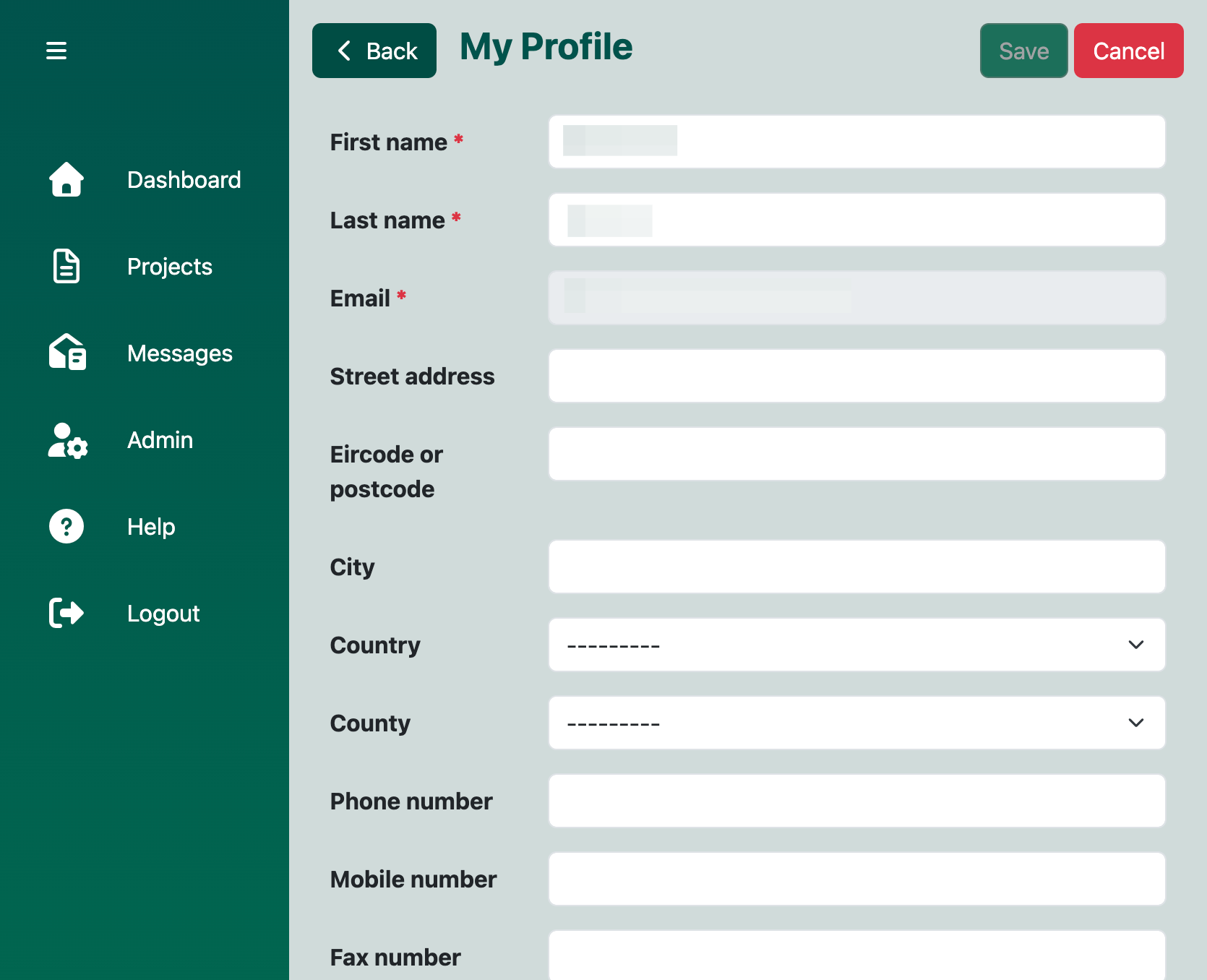Click the 'Eircode or postcode' label
This screenshot has height=980, width=1207.
click(387, 472)
